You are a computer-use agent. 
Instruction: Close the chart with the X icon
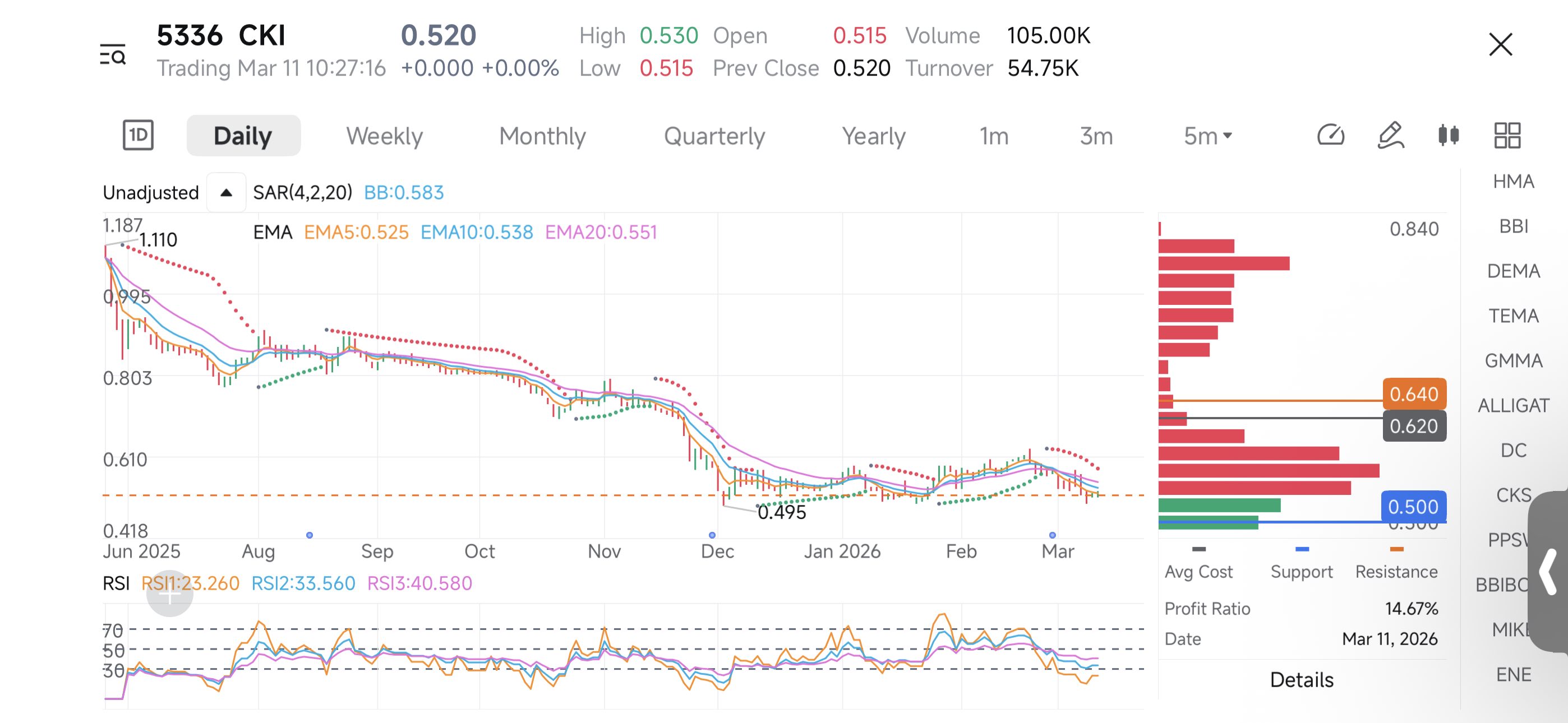[x=1501, y=44]
